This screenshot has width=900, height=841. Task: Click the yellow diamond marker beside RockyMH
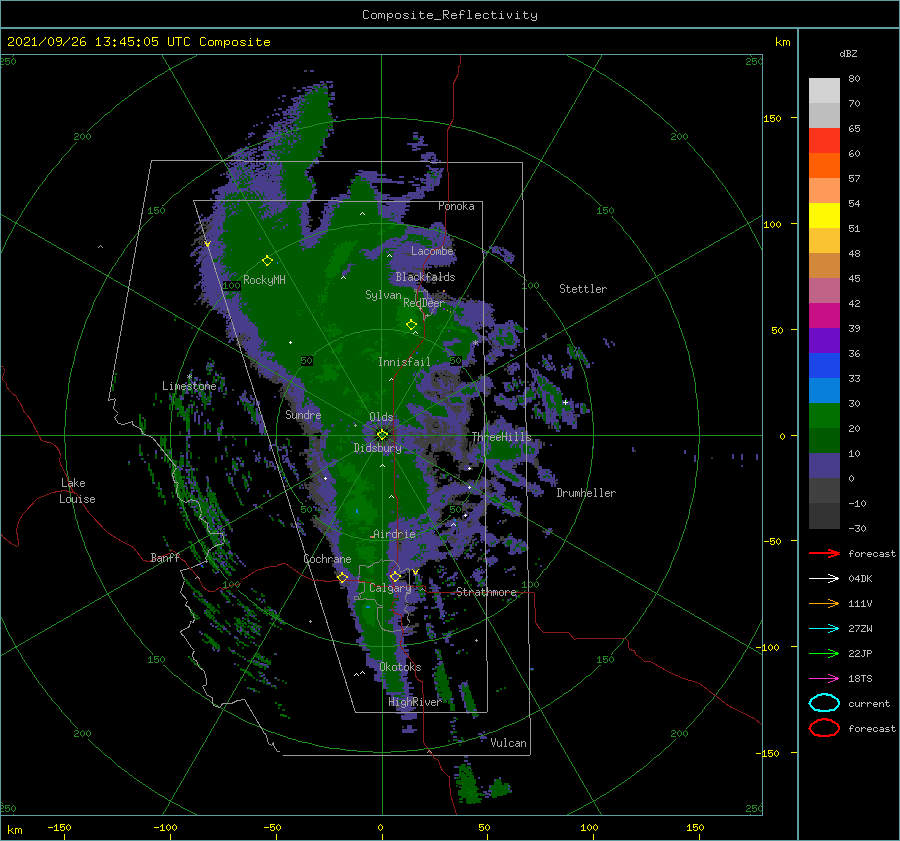[x=267, y=261]
